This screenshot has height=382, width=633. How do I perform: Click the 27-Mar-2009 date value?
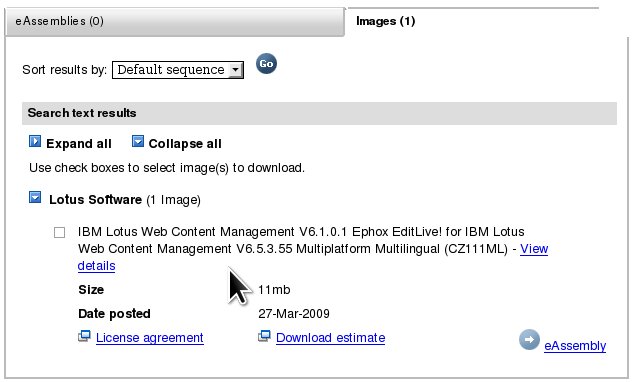(x=294, y=314)
